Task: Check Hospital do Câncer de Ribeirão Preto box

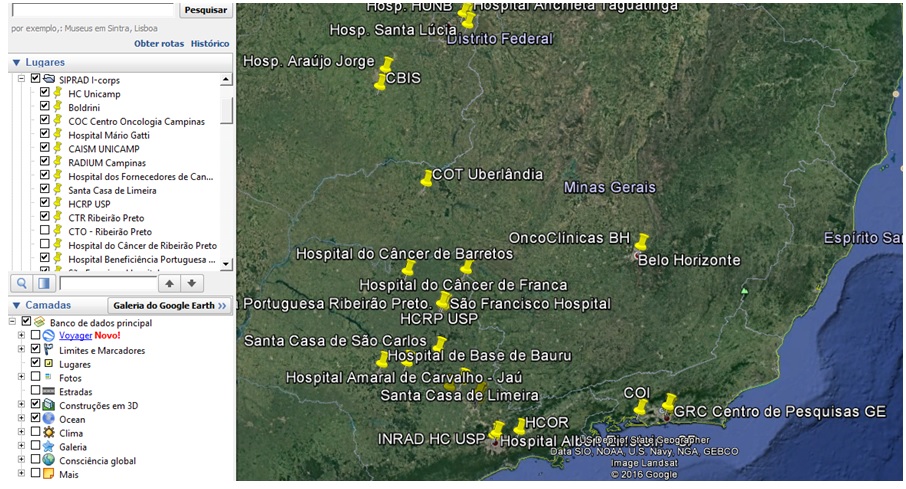Action: [44, 244]
